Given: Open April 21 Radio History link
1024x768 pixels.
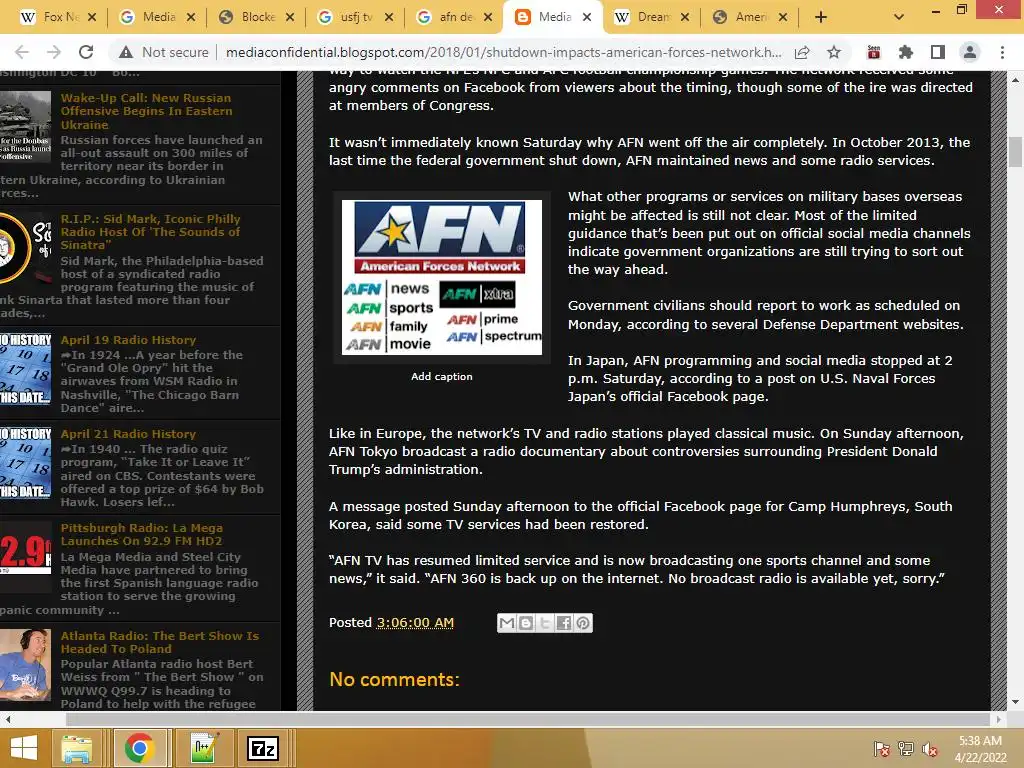Looking at the screenshot, I should pyautogui.click(x=128, y=434).
